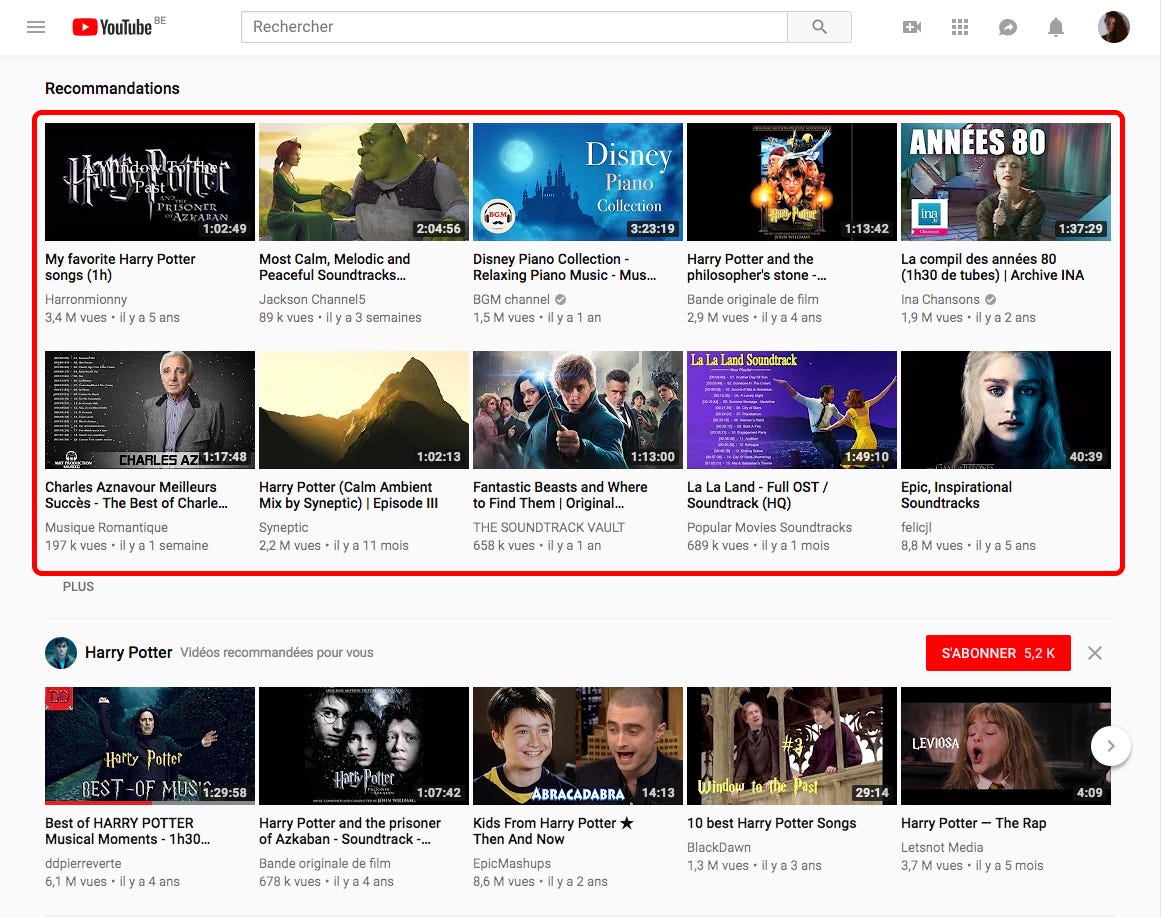The width and height of the screenshot is (1161, 918).
Task: Click the Recommandations section heading
Action: 113,88
